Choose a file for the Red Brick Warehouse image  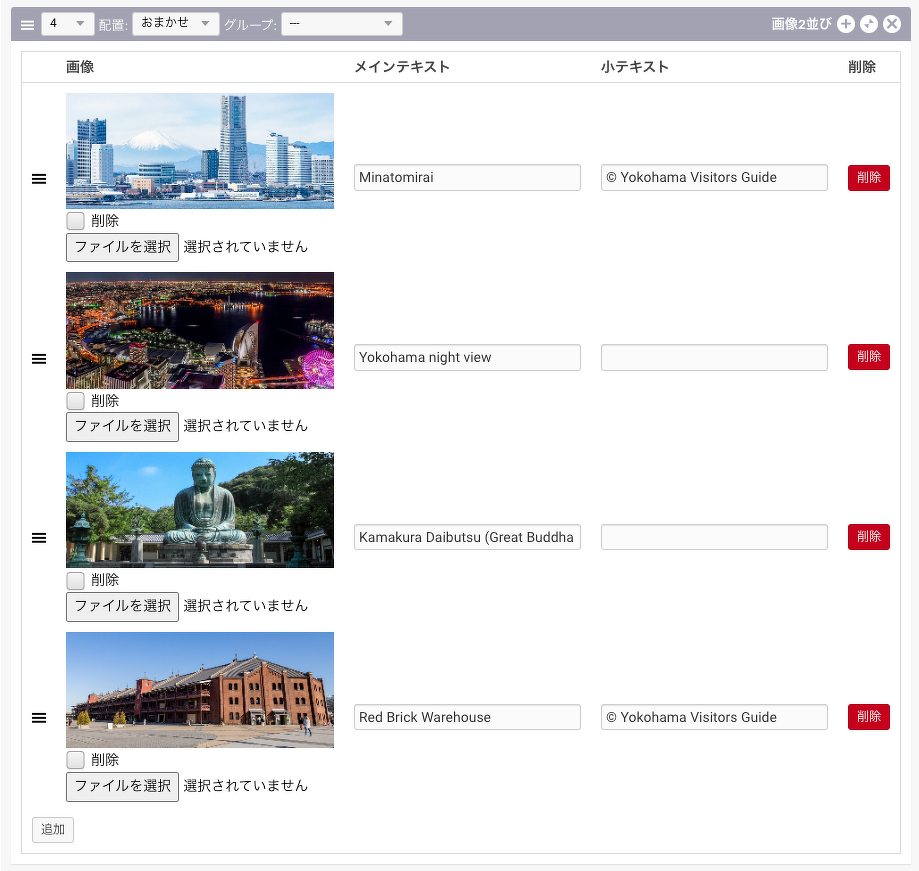click(122, 786)
